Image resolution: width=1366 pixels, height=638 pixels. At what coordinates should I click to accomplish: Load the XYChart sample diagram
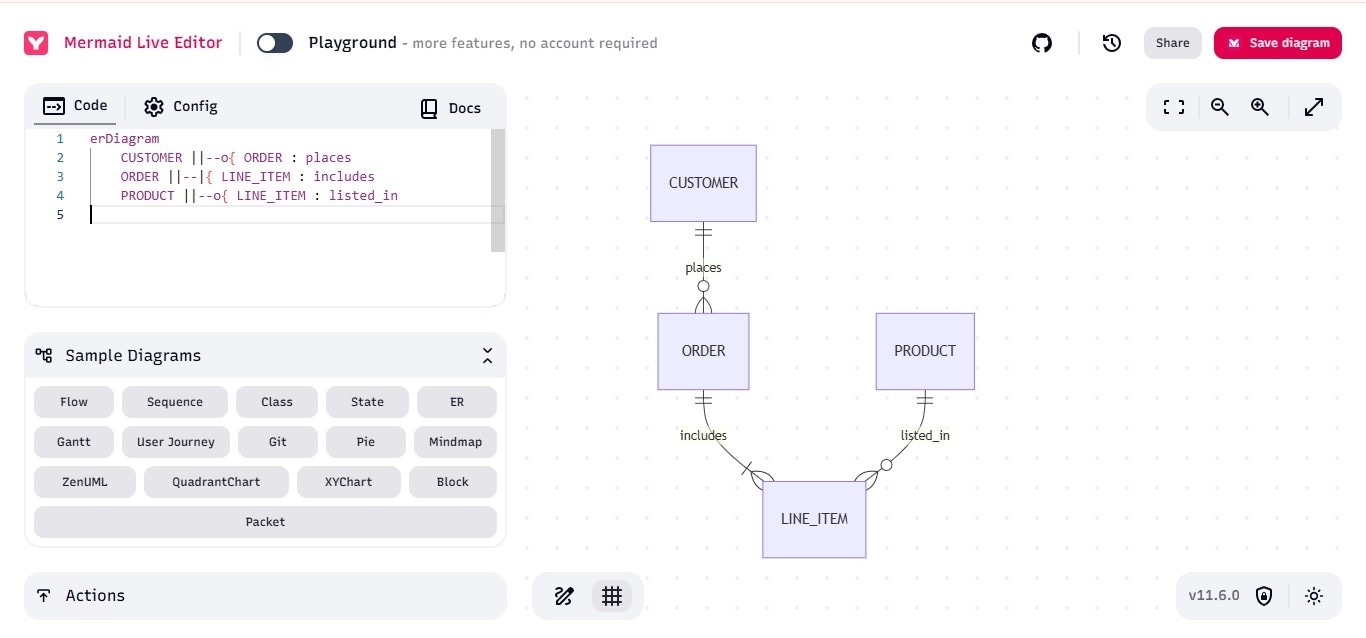[x=349, y=482]
